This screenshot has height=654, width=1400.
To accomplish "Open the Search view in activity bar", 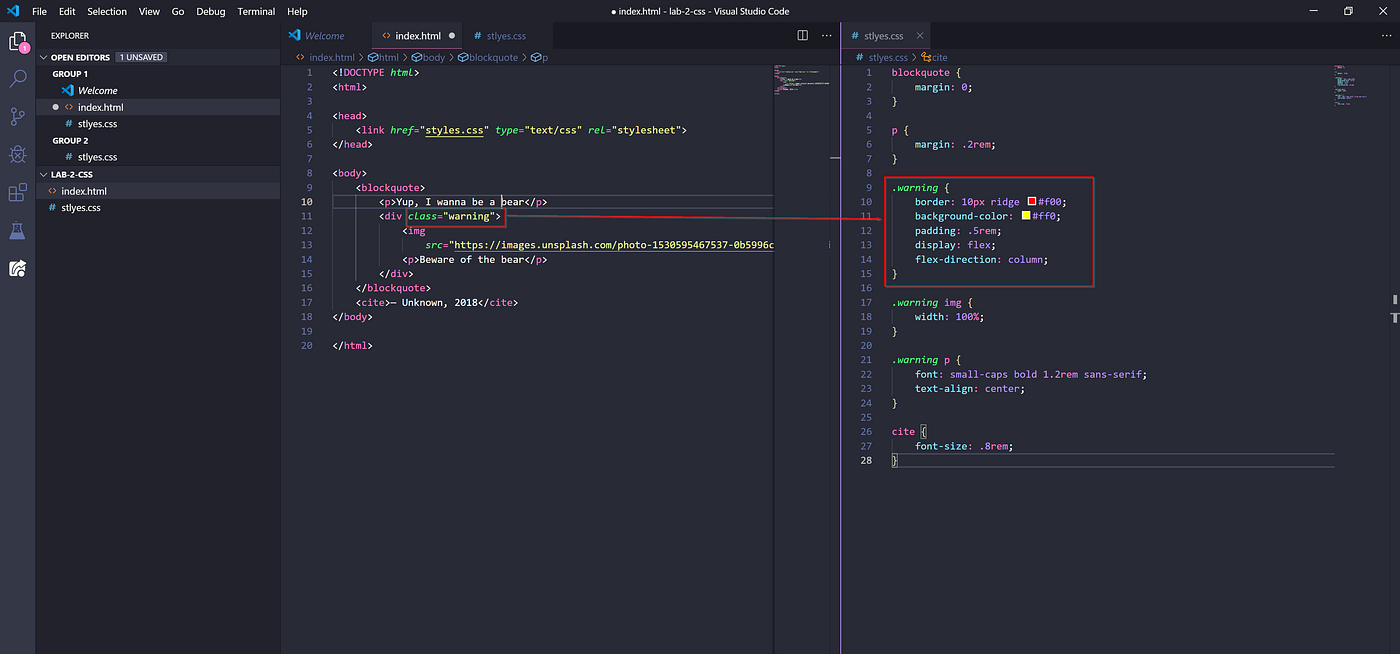I will point(17,79).
